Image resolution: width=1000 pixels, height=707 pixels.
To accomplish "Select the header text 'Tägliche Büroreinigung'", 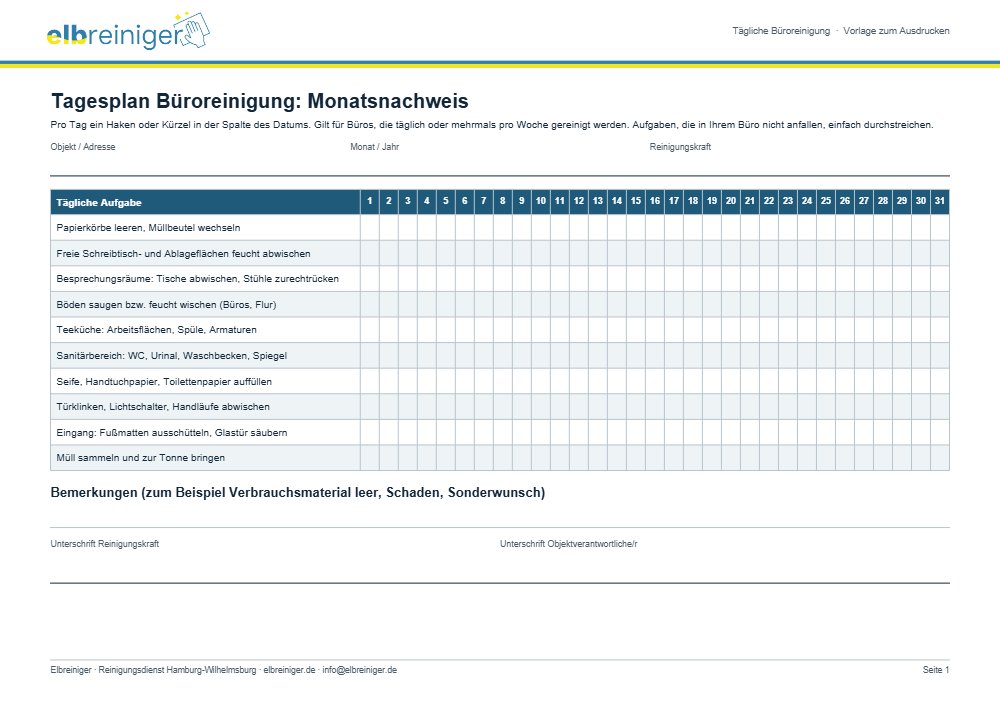I will point(781,31).
